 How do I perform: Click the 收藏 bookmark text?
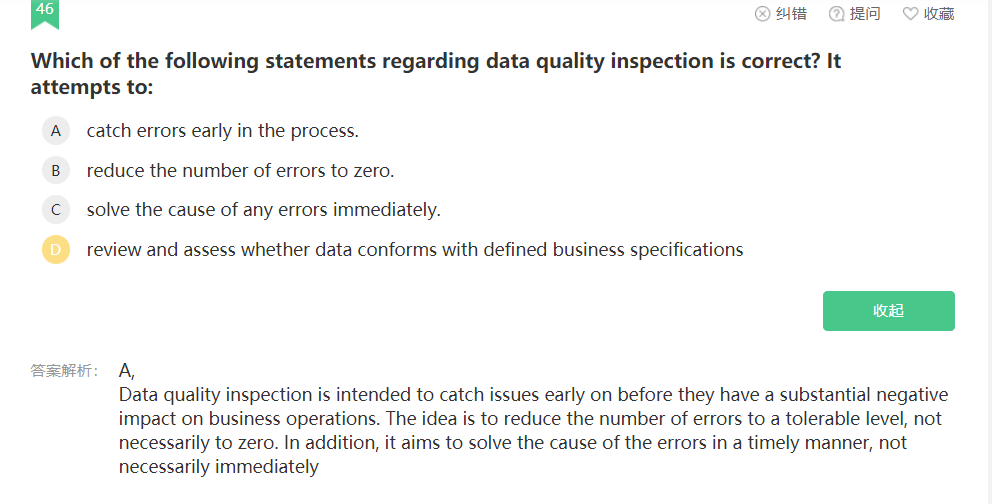(x=939, y=14)
